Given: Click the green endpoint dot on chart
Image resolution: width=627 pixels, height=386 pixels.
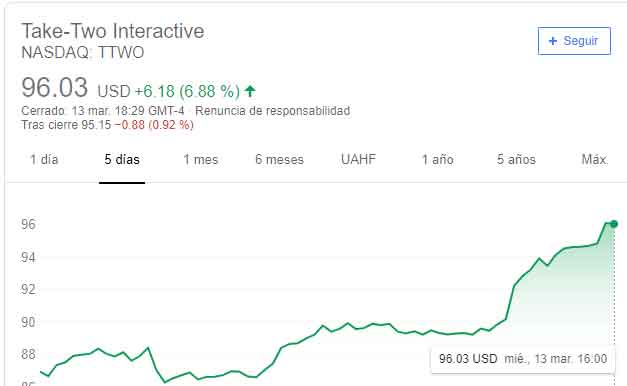Looking at the screenshot, I should coord(614,224).
